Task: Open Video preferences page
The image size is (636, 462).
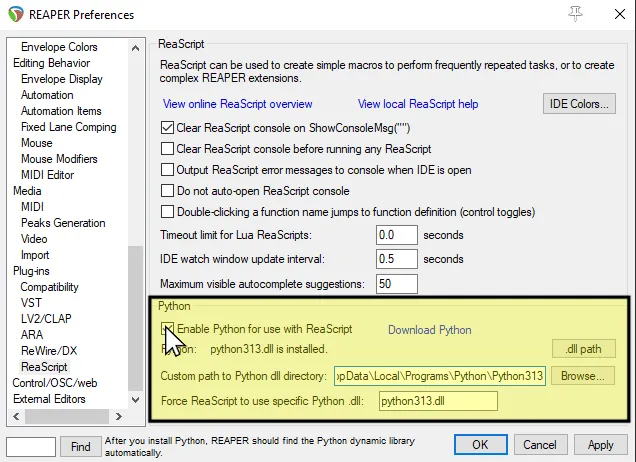Action: click(34, 239)
